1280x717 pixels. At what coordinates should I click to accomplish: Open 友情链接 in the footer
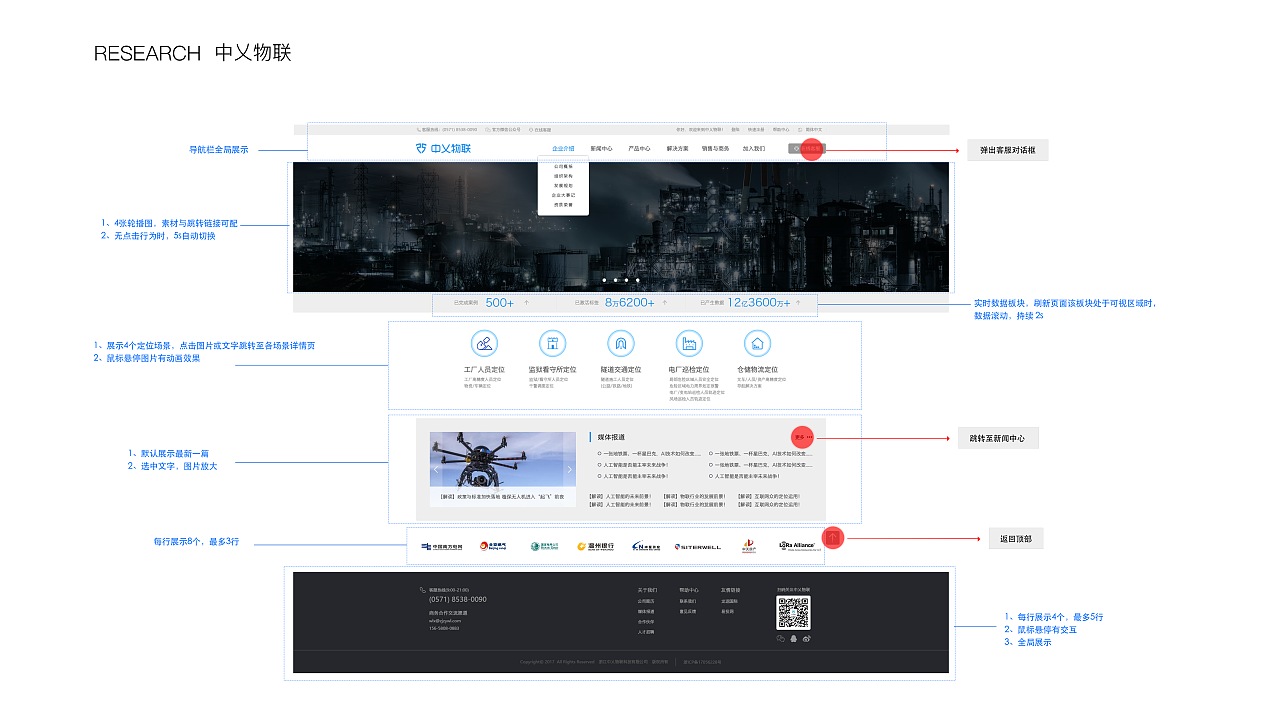(x=731, y=590)
